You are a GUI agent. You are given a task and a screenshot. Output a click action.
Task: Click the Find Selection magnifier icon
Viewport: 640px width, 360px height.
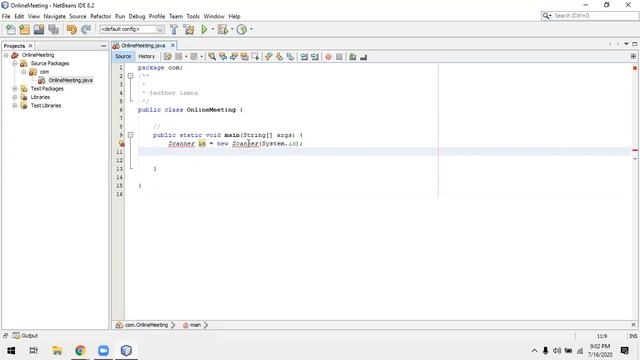(212, 57)
